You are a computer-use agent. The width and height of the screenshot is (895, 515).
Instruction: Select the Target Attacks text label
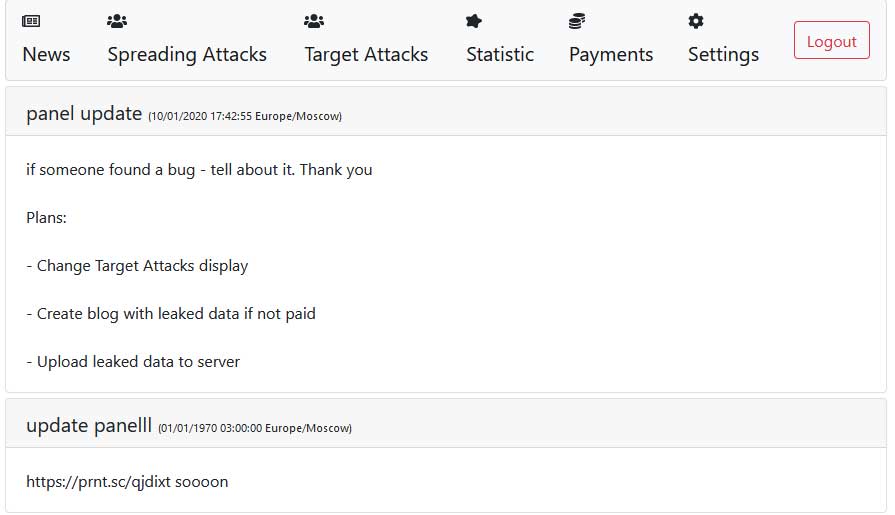coord(366,54)
